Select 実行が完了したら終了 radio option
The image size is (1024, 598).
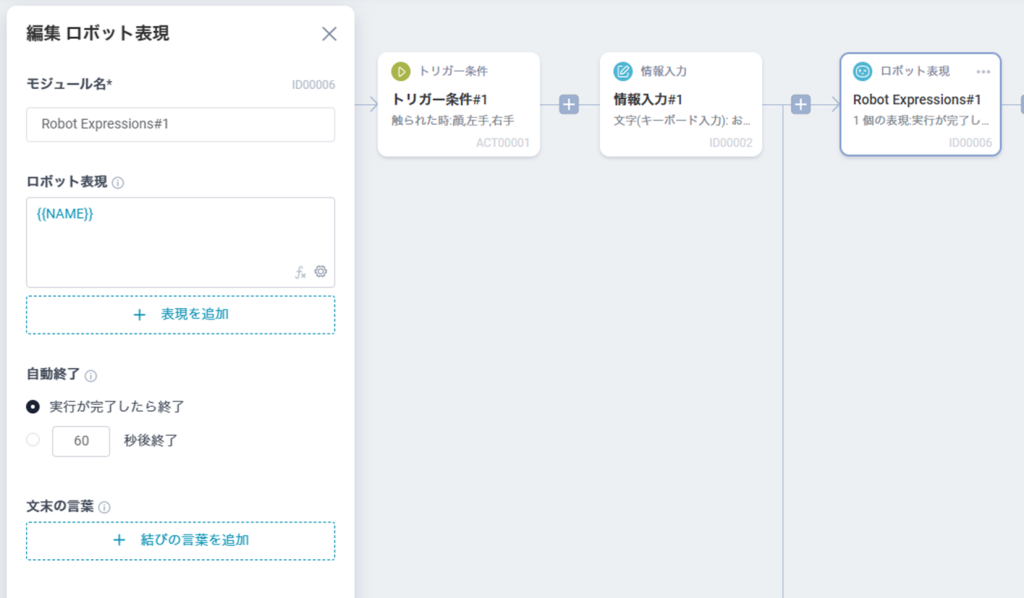[33, 407]
